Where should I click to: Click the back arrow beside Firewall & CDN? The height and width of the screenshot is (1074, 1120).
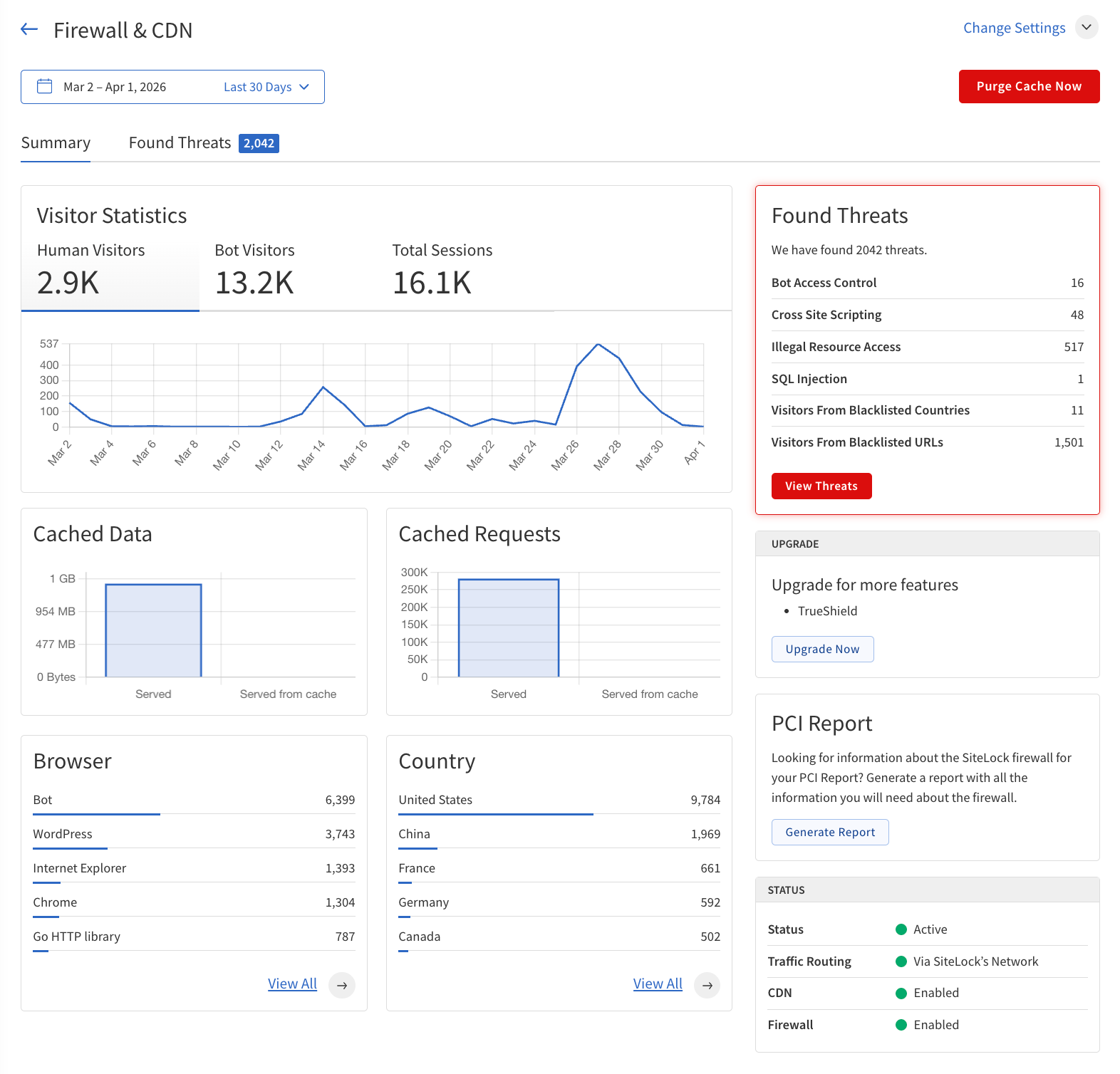click(x=29, y=29)
